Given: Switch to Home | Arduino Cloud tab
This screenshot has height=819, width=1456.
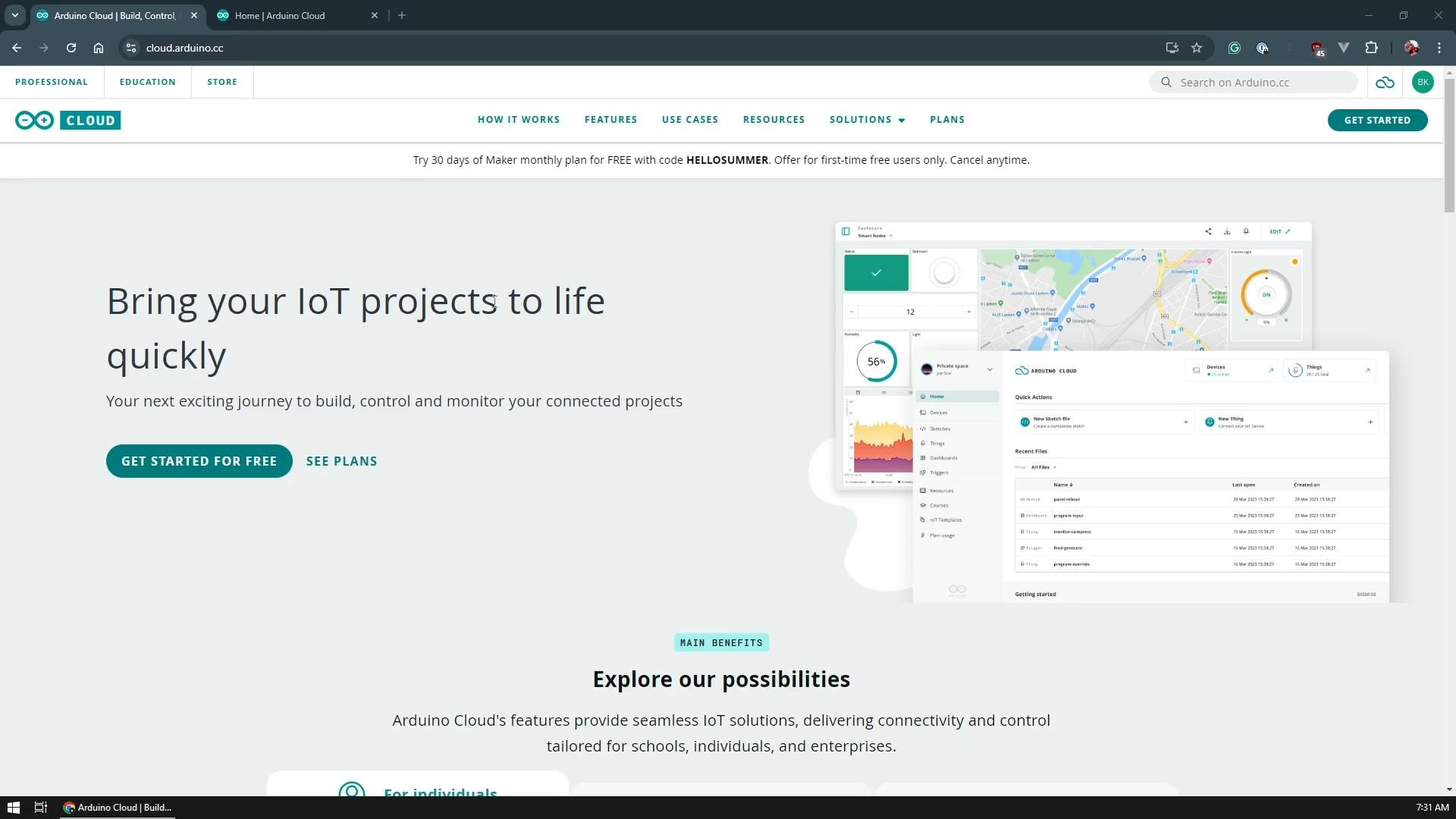Looking at the screenshot, I should tap(279, 15).
